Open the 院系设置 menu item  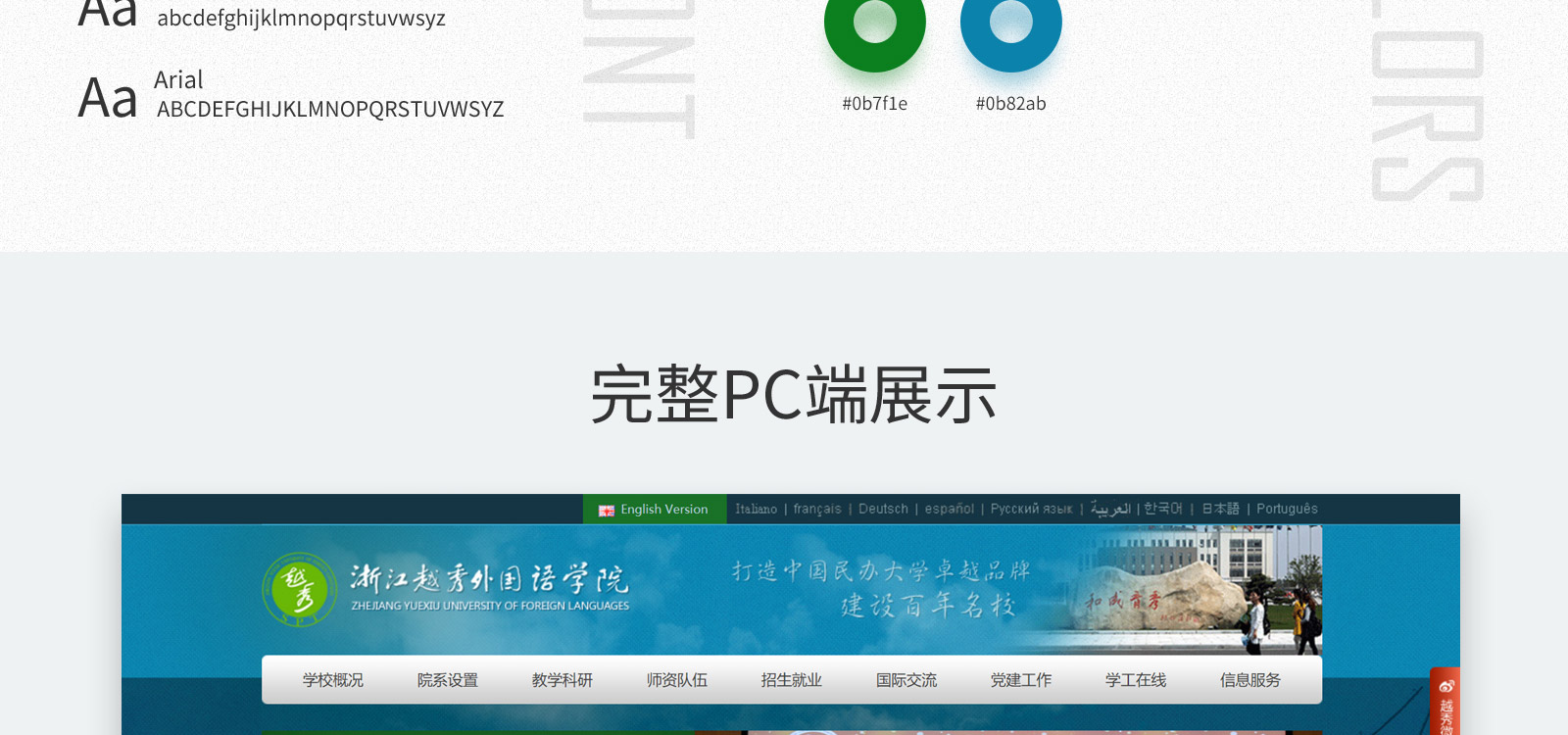pyautogui.click(x=448, y=680)
